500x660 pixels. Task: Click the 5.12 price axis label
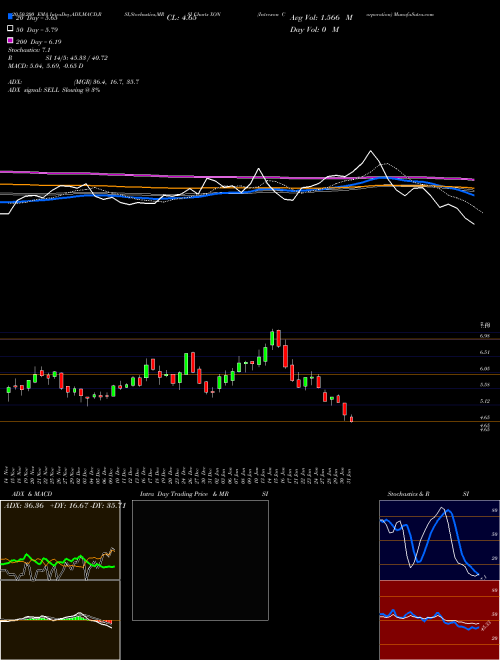click(485, 401)
